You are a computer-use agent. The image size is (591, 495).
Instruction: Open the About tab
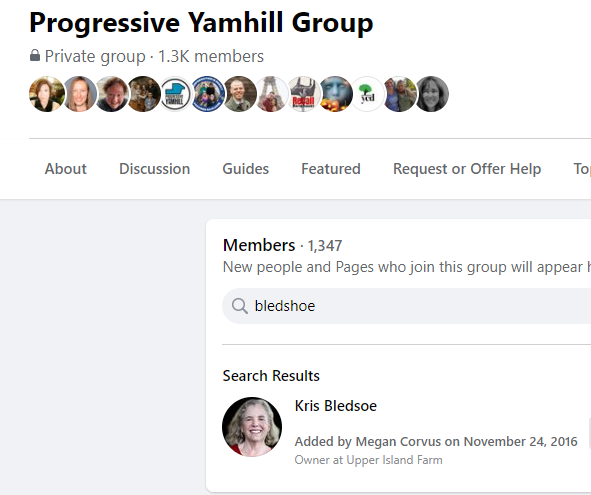pyautogui.click(x=66, y=169)
